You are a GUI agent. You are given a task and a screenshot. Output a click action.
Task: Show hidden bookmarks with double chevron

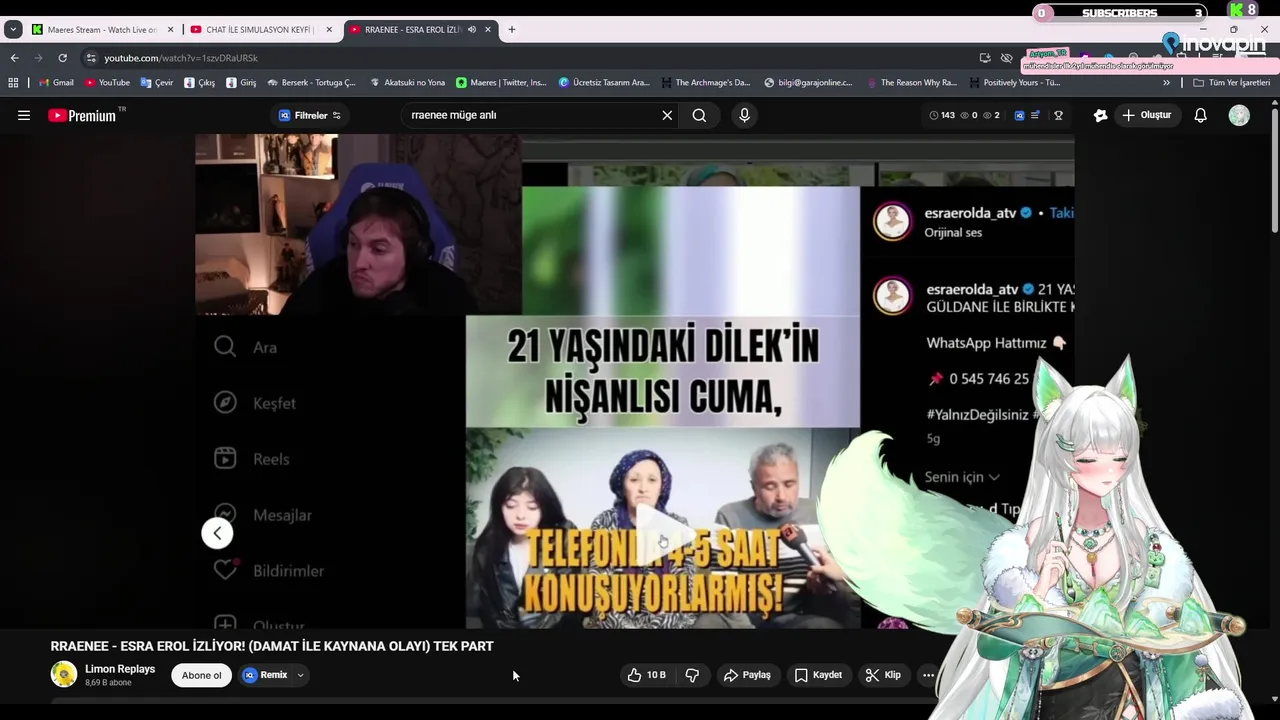pyautogui.click(x=1166, y=83)
